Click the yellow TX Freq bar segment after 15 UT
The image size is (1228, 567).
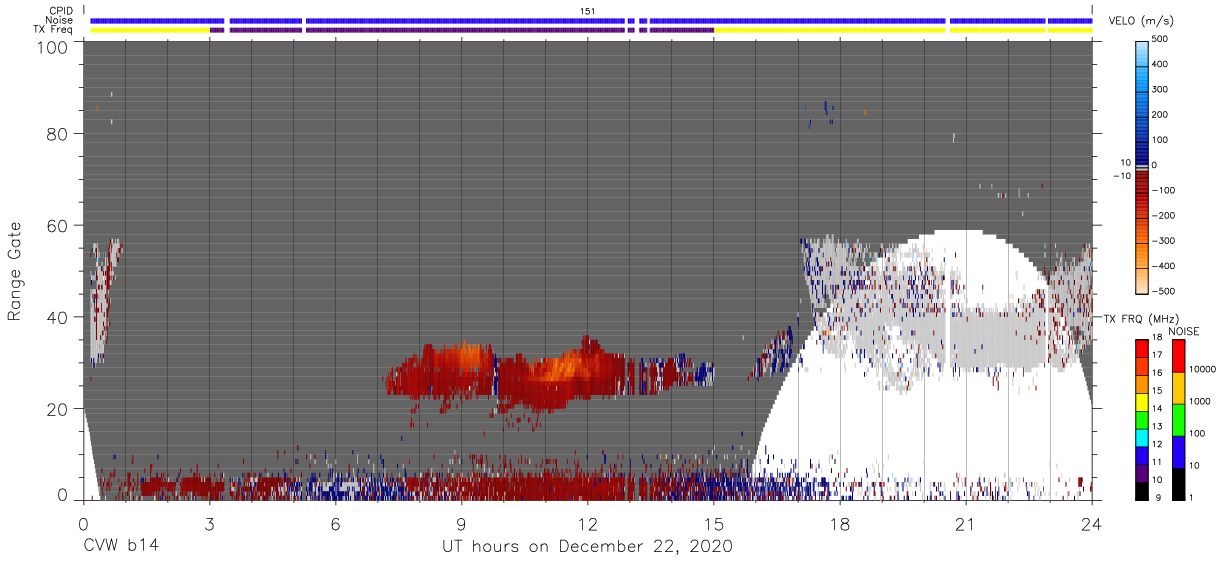[x=830, y=30]
